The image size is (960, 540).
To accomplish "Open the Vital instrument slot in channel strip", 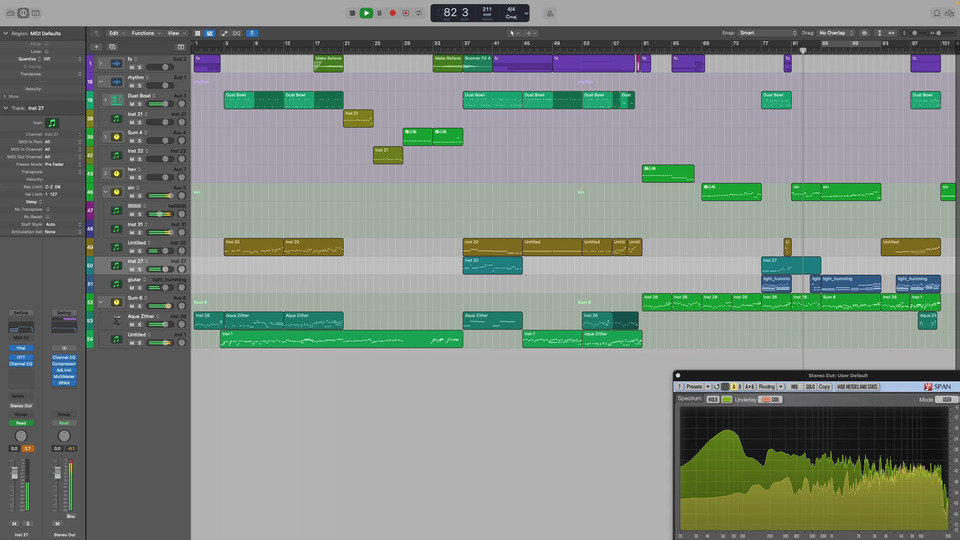I will [21, 348].
